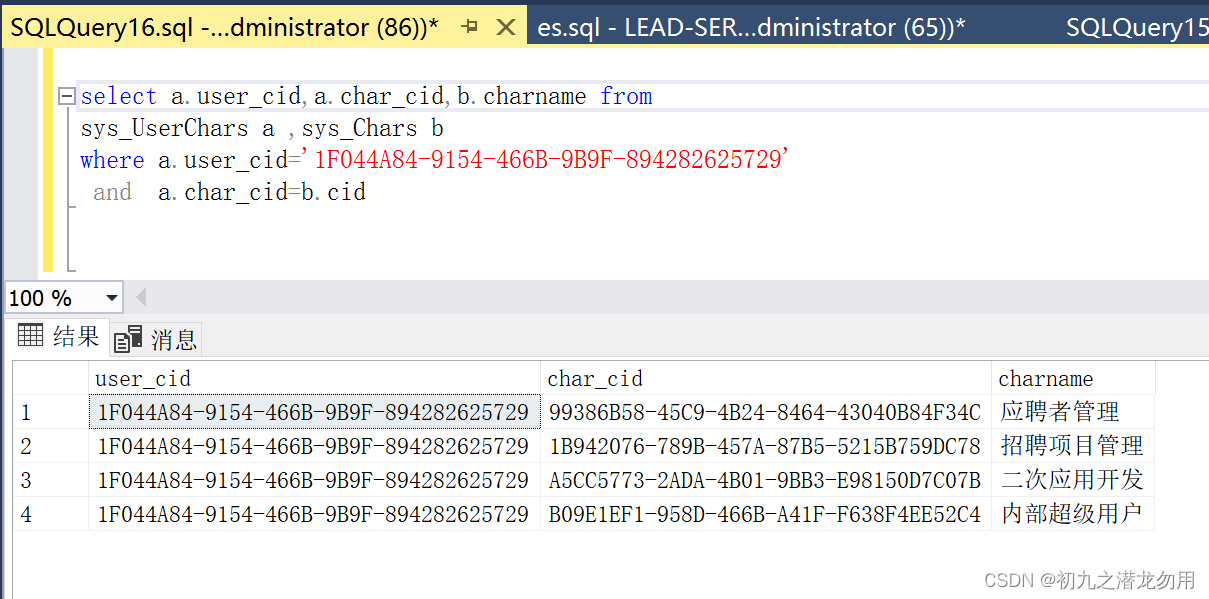Collapse the SQL code outline region
This screenshot has height=599, width=1209.
66,95
